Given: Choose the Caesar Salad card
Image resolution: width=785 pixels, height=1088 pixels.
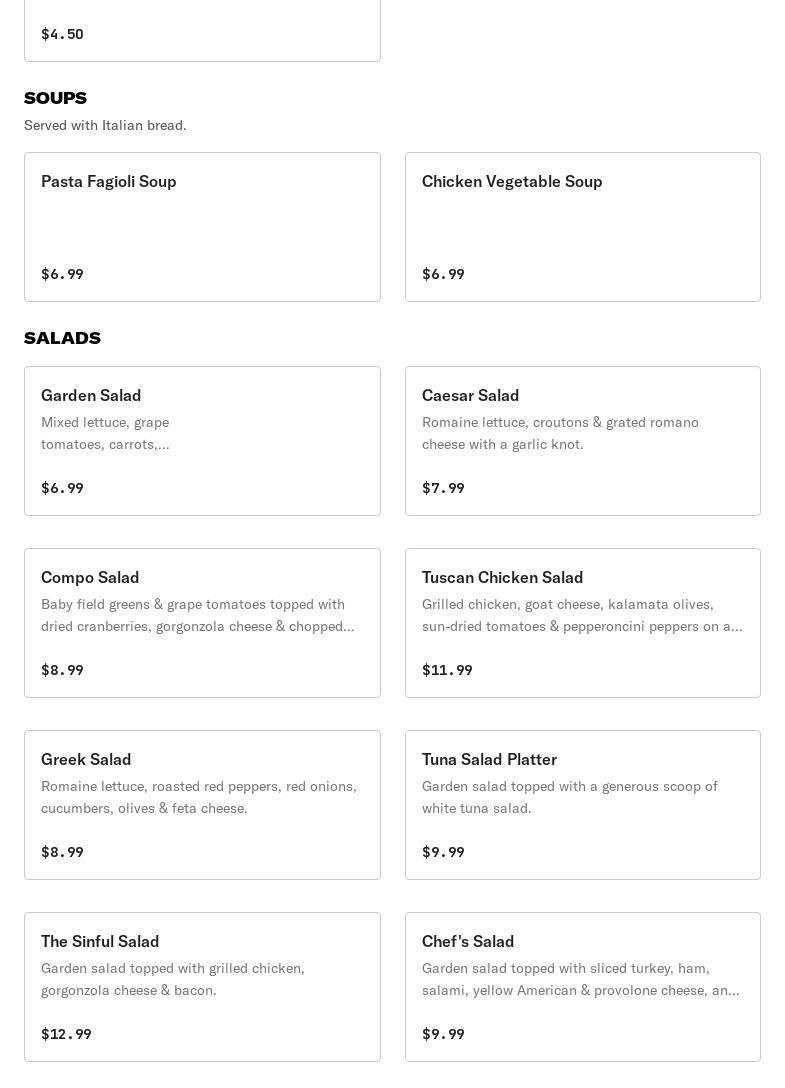Looking at the screenshot, I should tap(582, 441).
